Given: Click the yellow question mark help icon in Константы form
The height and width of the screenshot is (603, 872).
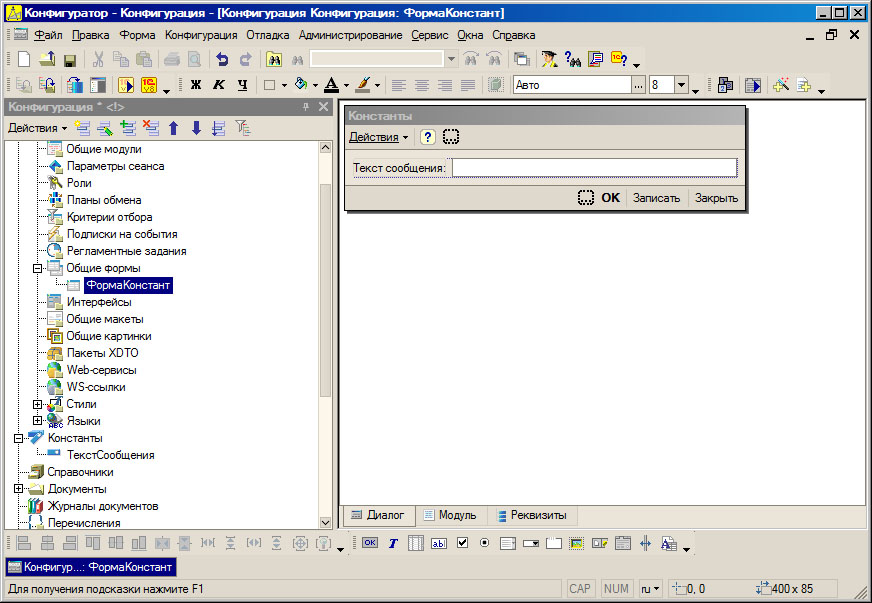Looking at the screenshot, I should click(427, 137).
